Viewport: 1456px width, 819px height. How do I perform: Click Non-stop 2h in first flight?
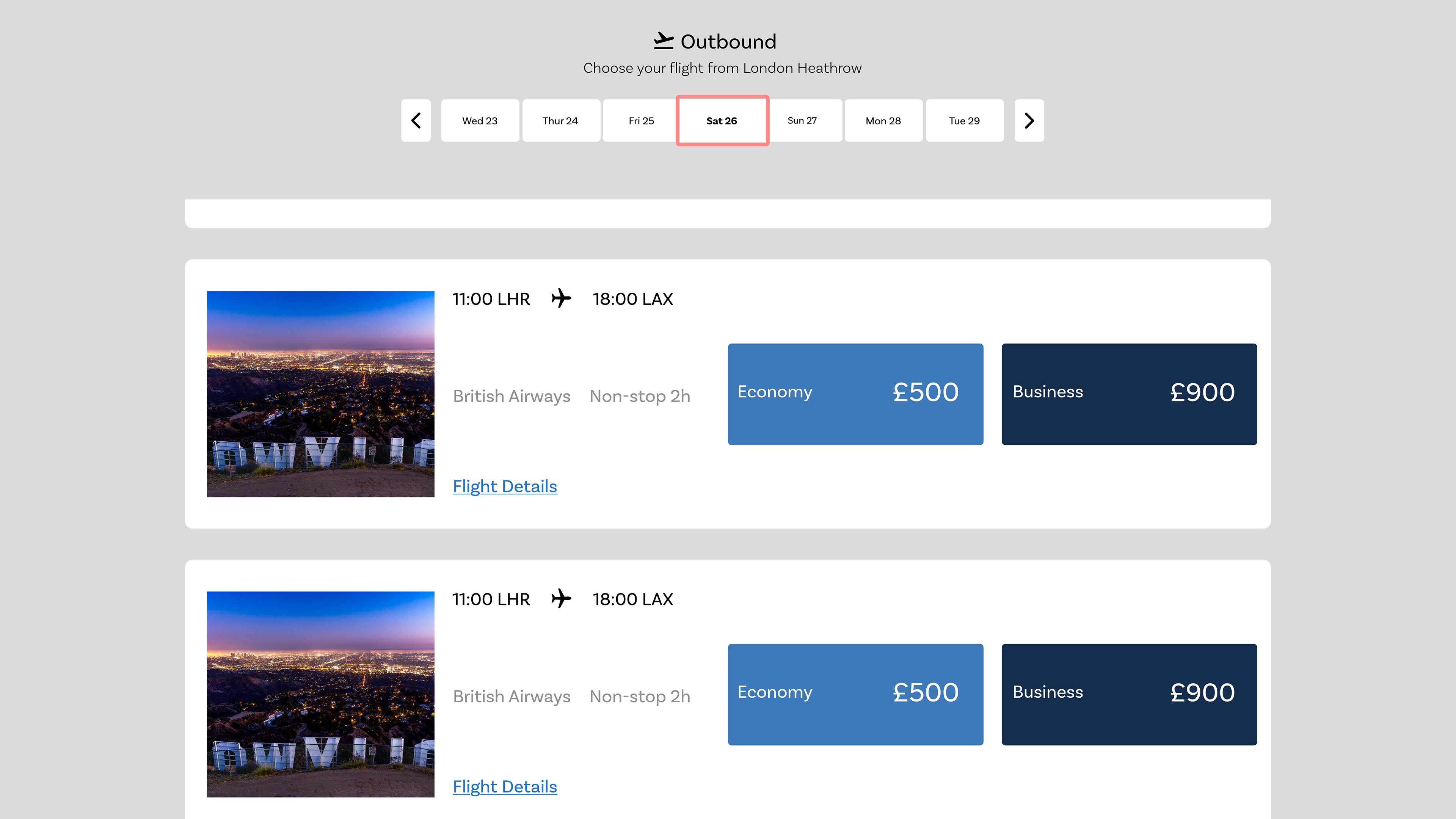click(x=640, y=395)
